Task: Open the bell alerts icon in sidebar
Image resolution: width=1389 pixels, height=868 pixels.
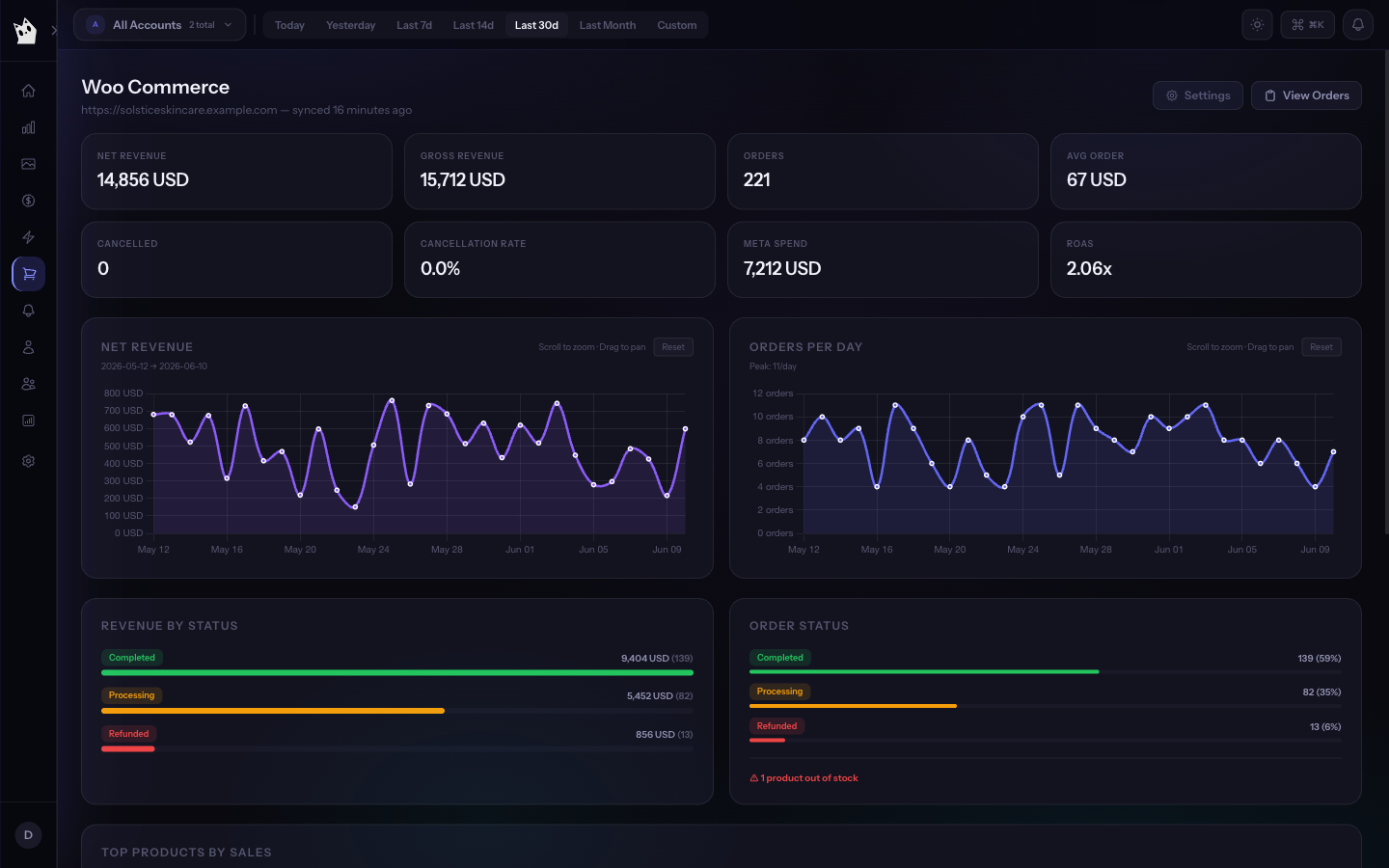Action: pyautogui.click(x=28, y=311)
